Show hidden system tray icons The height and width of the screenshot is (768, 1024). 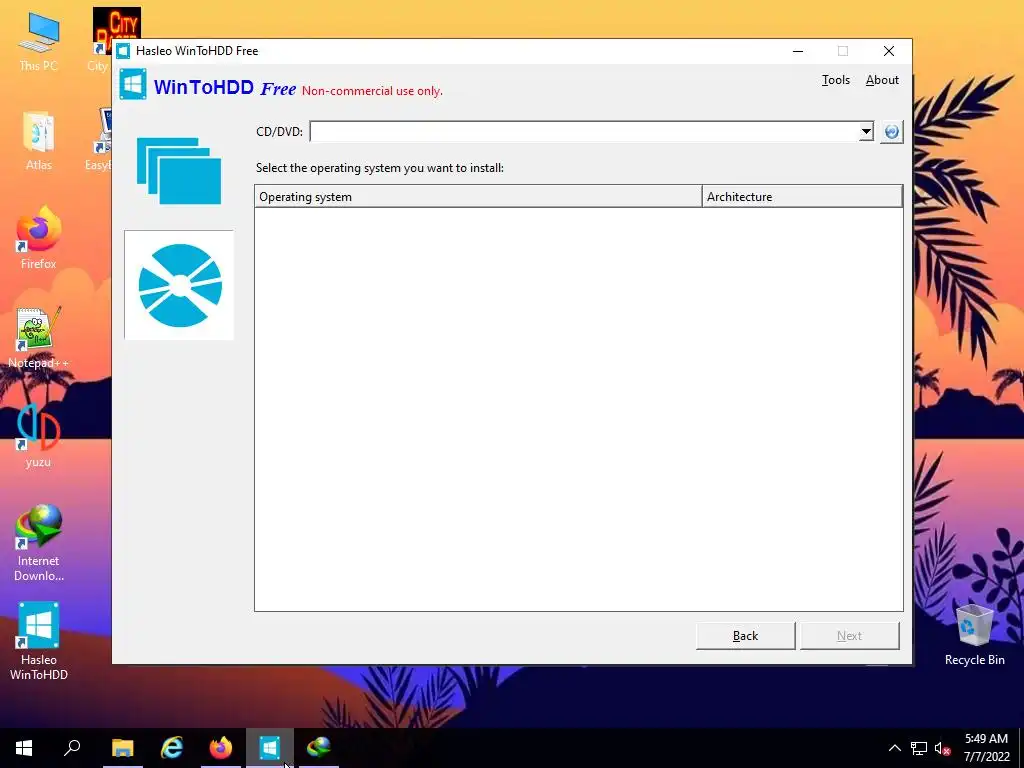[x=895, y=748]
